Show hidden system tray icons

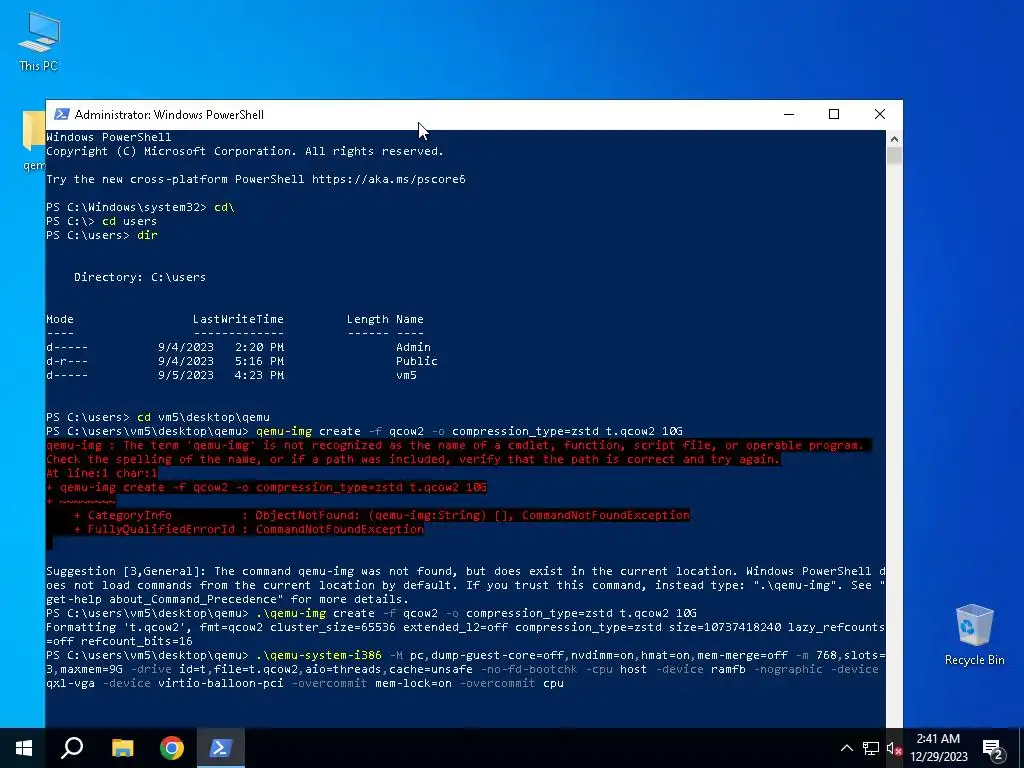[846, 748]
